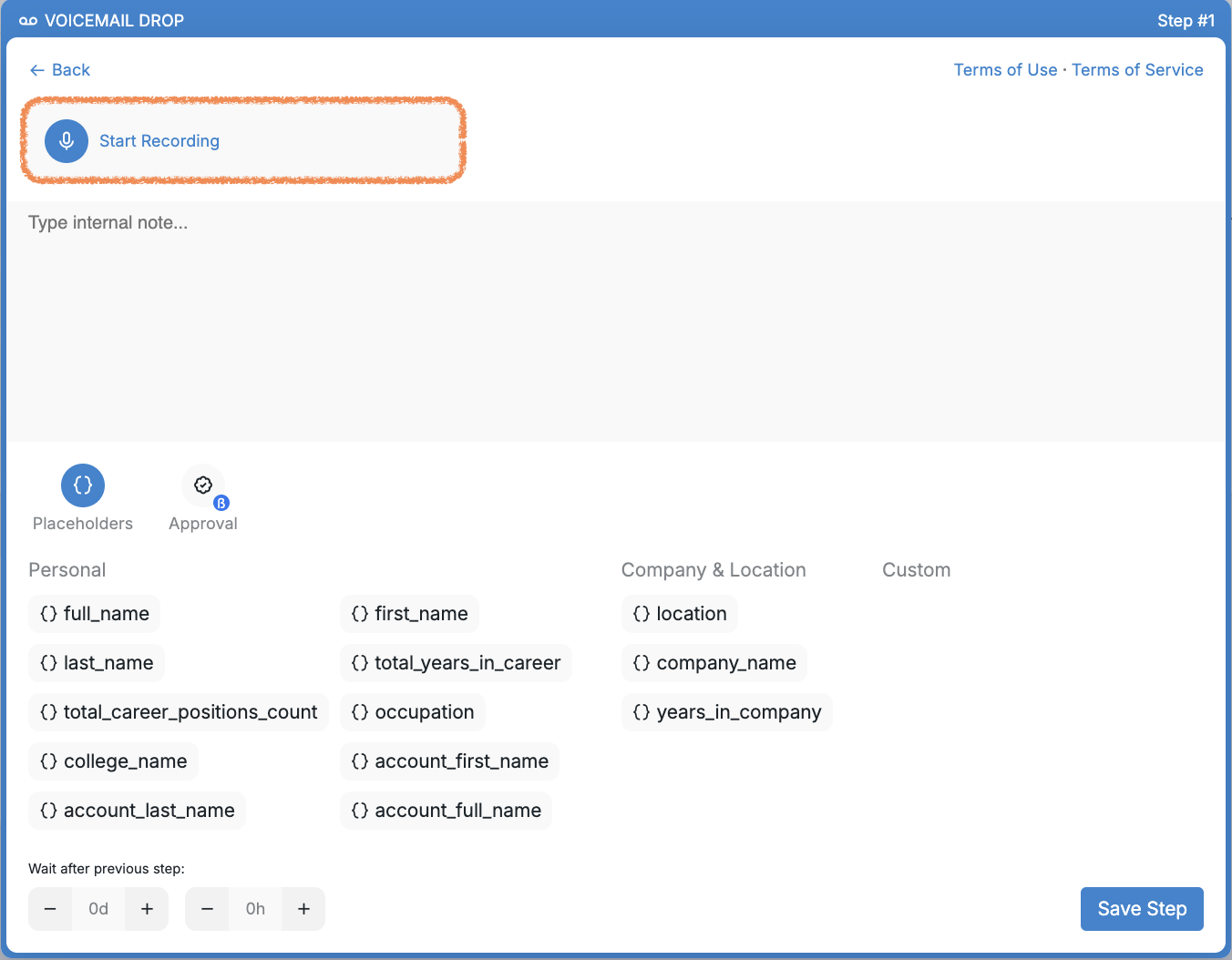Image resolution: width=1232 pixels, height=960 pixels.
Task: Add total_years_in_career placeholder
Action: tap(456, 663)
